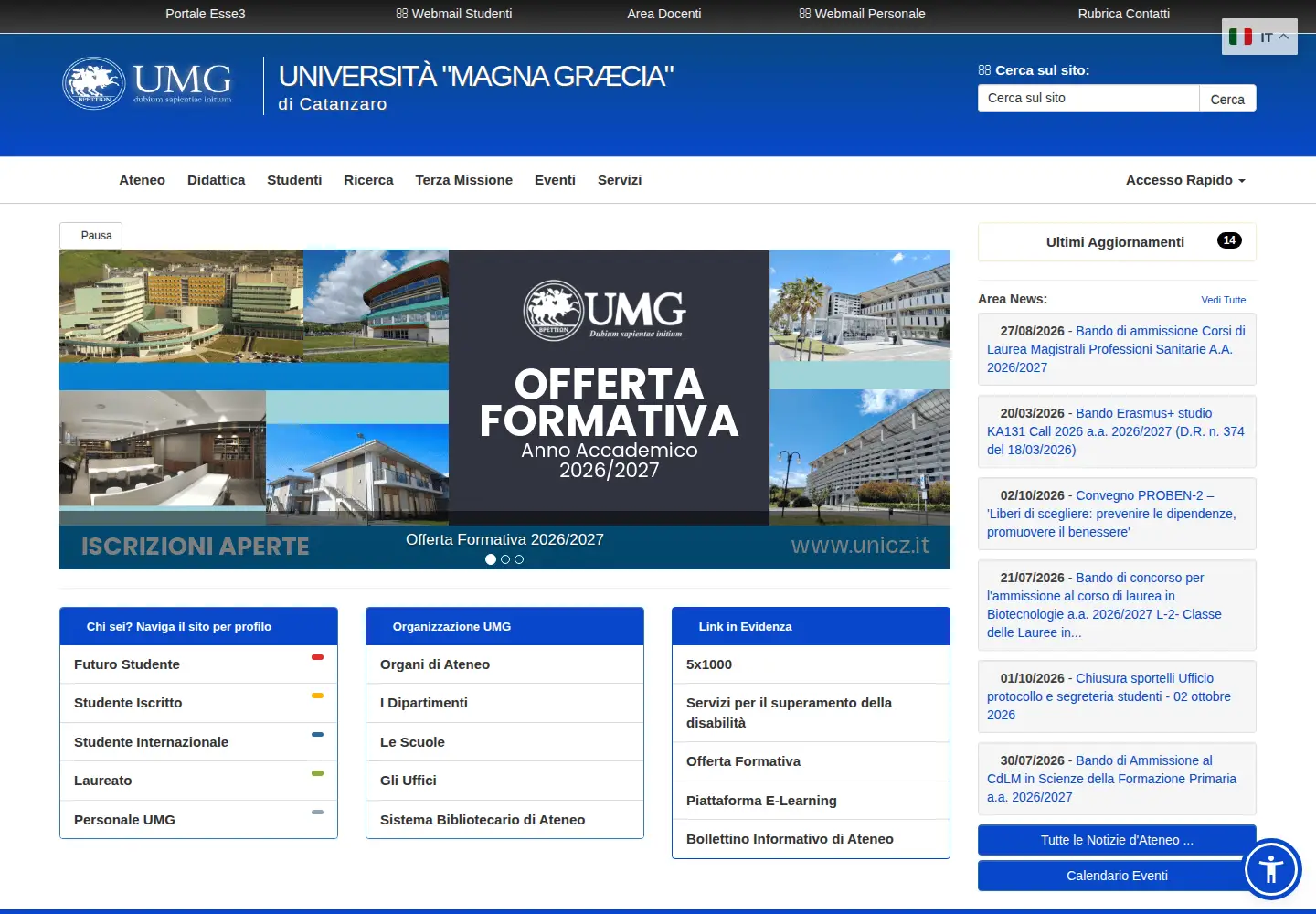Viewport: 1316px width, 914px height.
Task: Click the Italian flag icon
Action: [1240, 37]
